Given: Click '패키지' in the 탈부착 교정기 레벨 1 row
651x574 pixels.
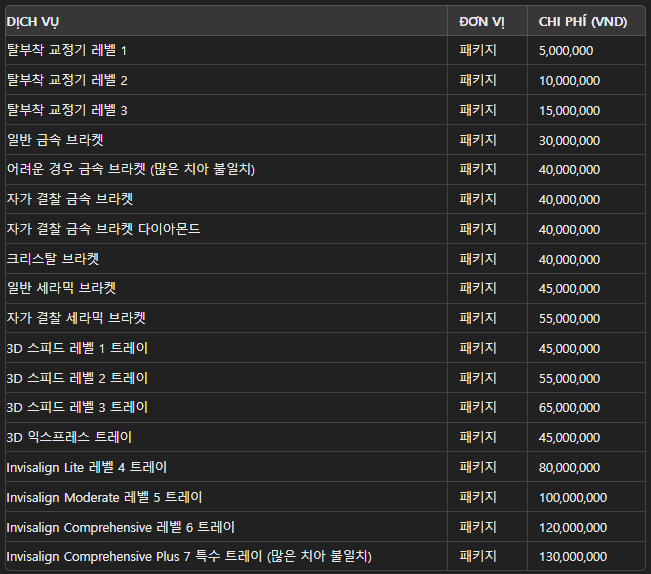Looking at the screenshot, I should [x=478, y=50].
